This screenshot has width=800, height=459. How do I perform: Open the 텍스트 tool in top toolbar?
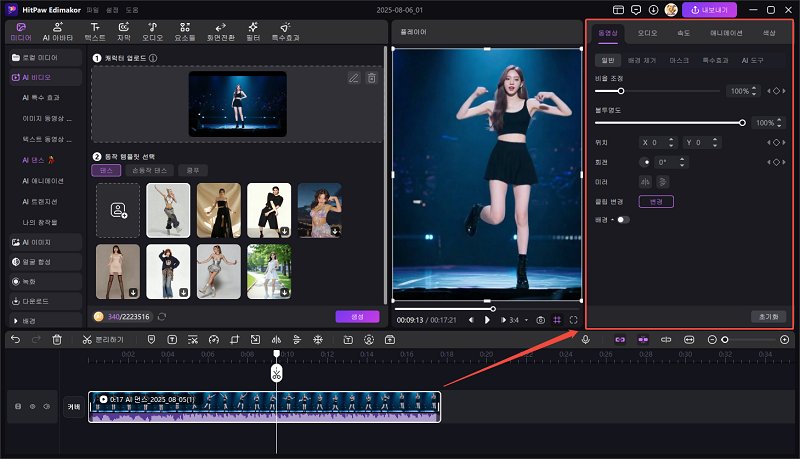[x=95, y=32]
